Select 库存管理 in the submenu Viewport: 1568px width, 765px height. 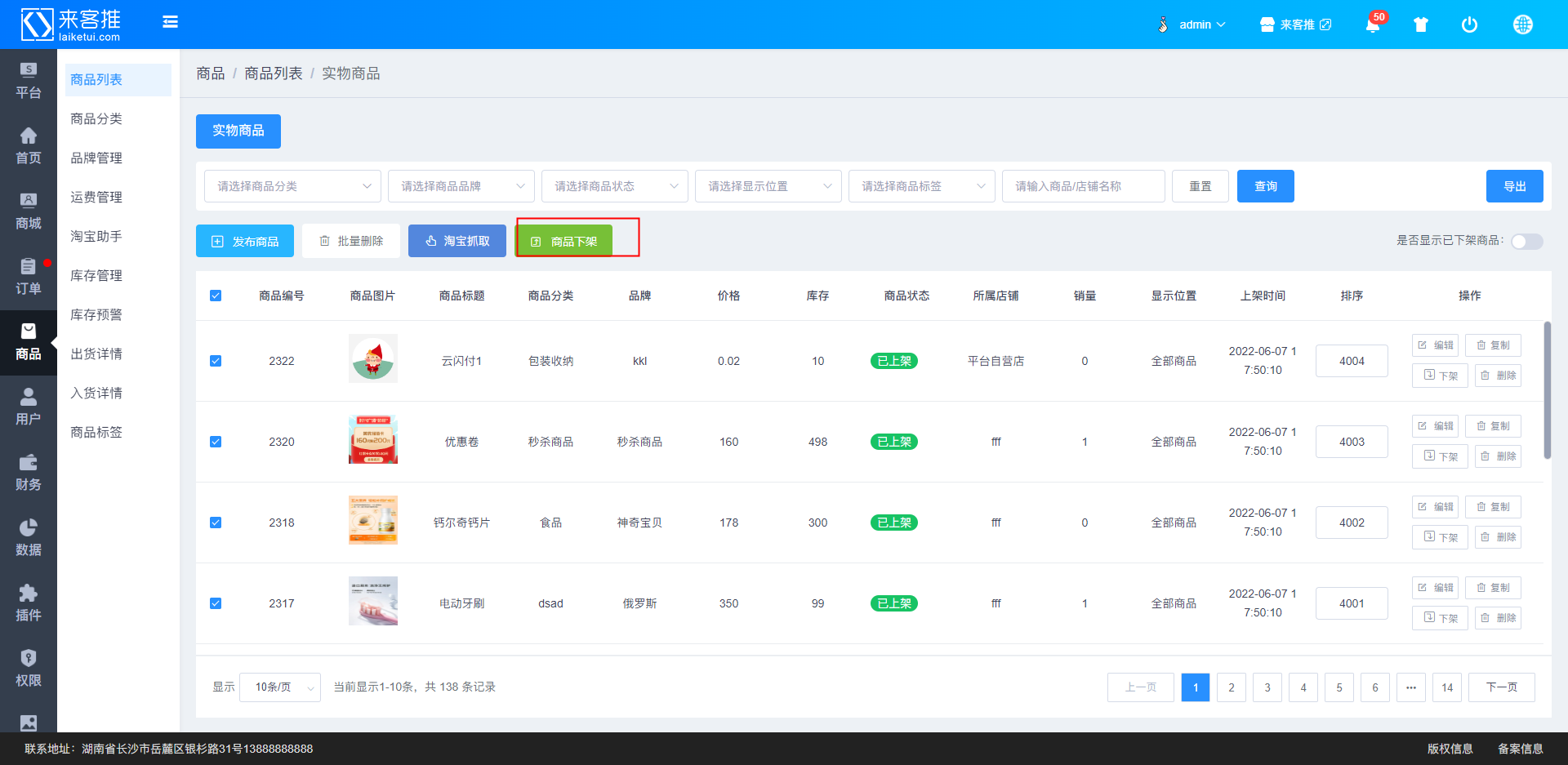(x=118, y=276)
